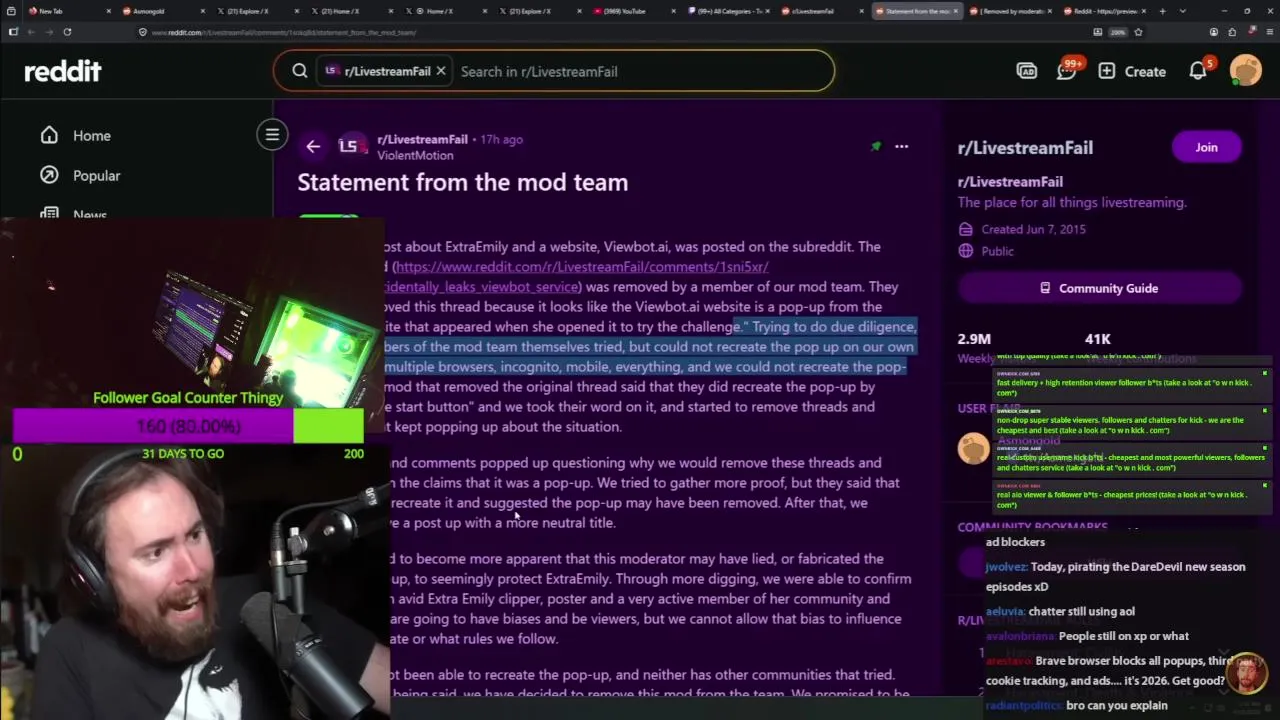The width and height of the screenshot is (1280, 720).
Task: Click the 200% zoom level indicator
Action: coord(1118,32)
